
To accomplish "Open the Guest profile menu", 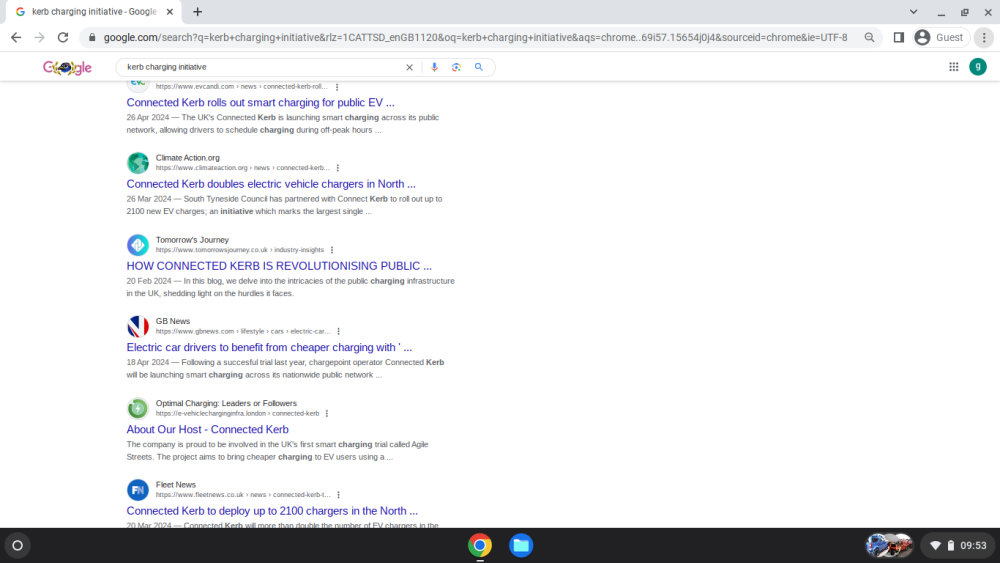I will click(x=939, y=38).
